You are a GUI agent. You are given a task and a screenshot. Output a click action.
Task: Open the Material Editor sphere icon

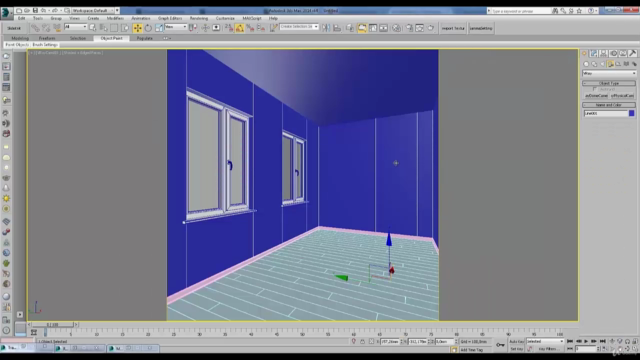(x=396, y=28)
